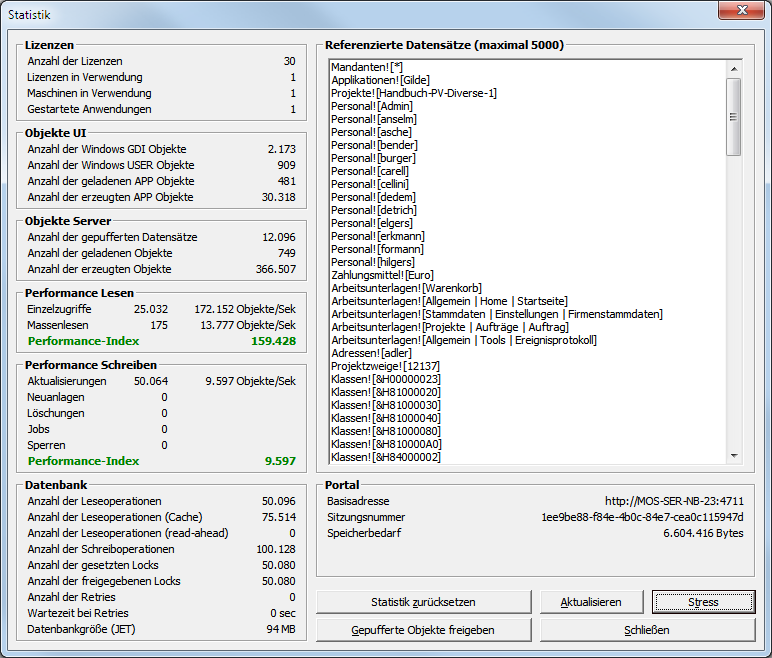Select Klassen![&H00000023] list item
772x658 pixels.
(385, 379)
